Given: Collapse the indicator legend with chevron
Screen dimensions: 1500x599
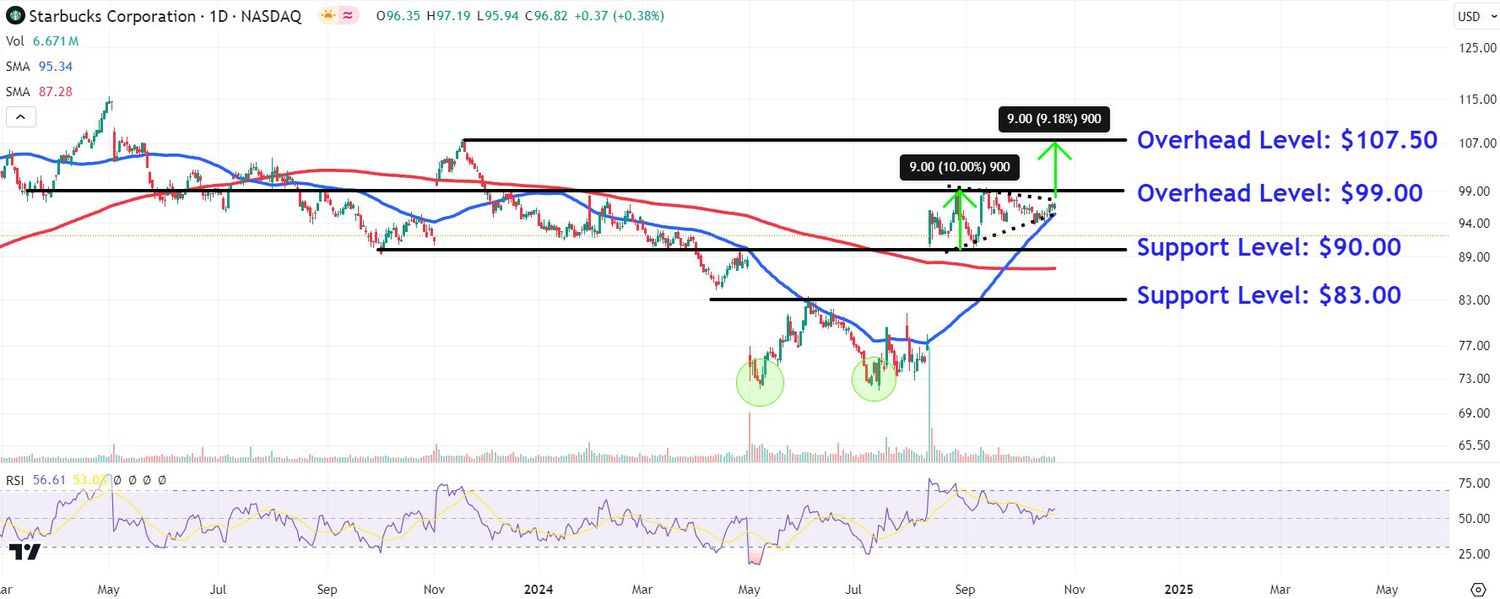Looking at the screenshot, I should tap(20, 117).
